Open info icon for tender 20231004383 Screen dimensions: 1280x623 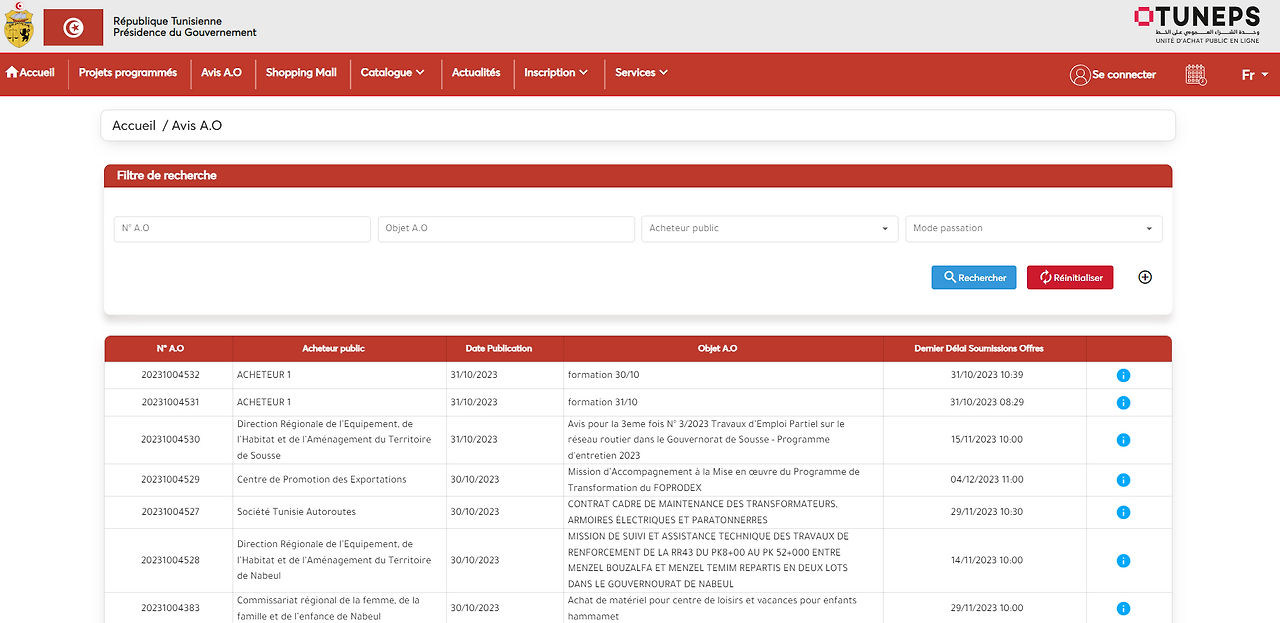(1123, 608)
